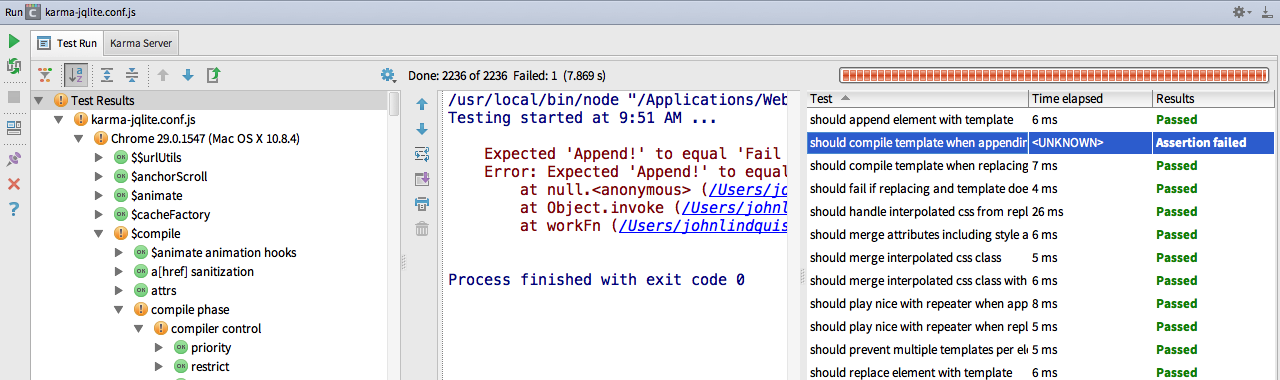This screenshot has width=1280, height=380.
Task: Open help via the blue question mark
Action: tap(14, 209)
